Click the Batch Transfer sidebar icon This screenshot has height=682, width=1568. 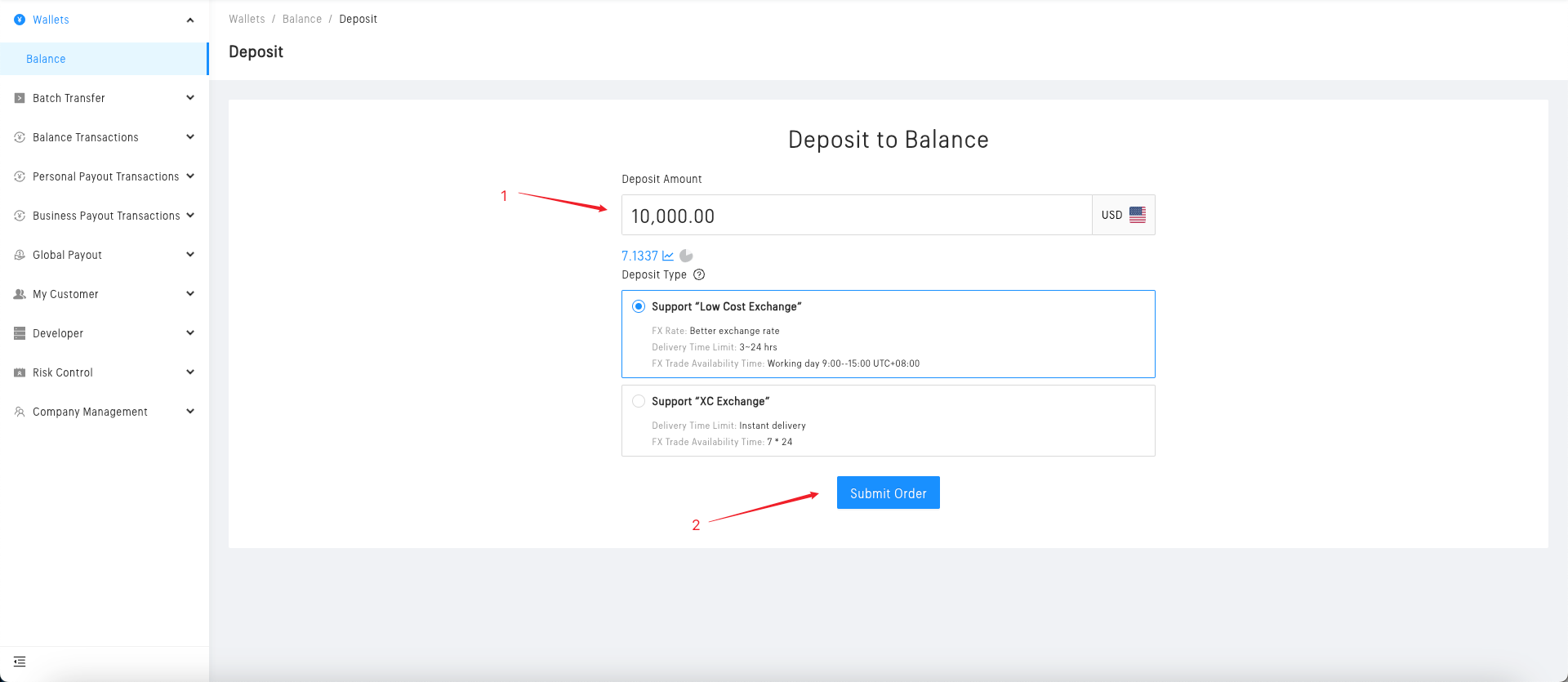tap(20, 98)
